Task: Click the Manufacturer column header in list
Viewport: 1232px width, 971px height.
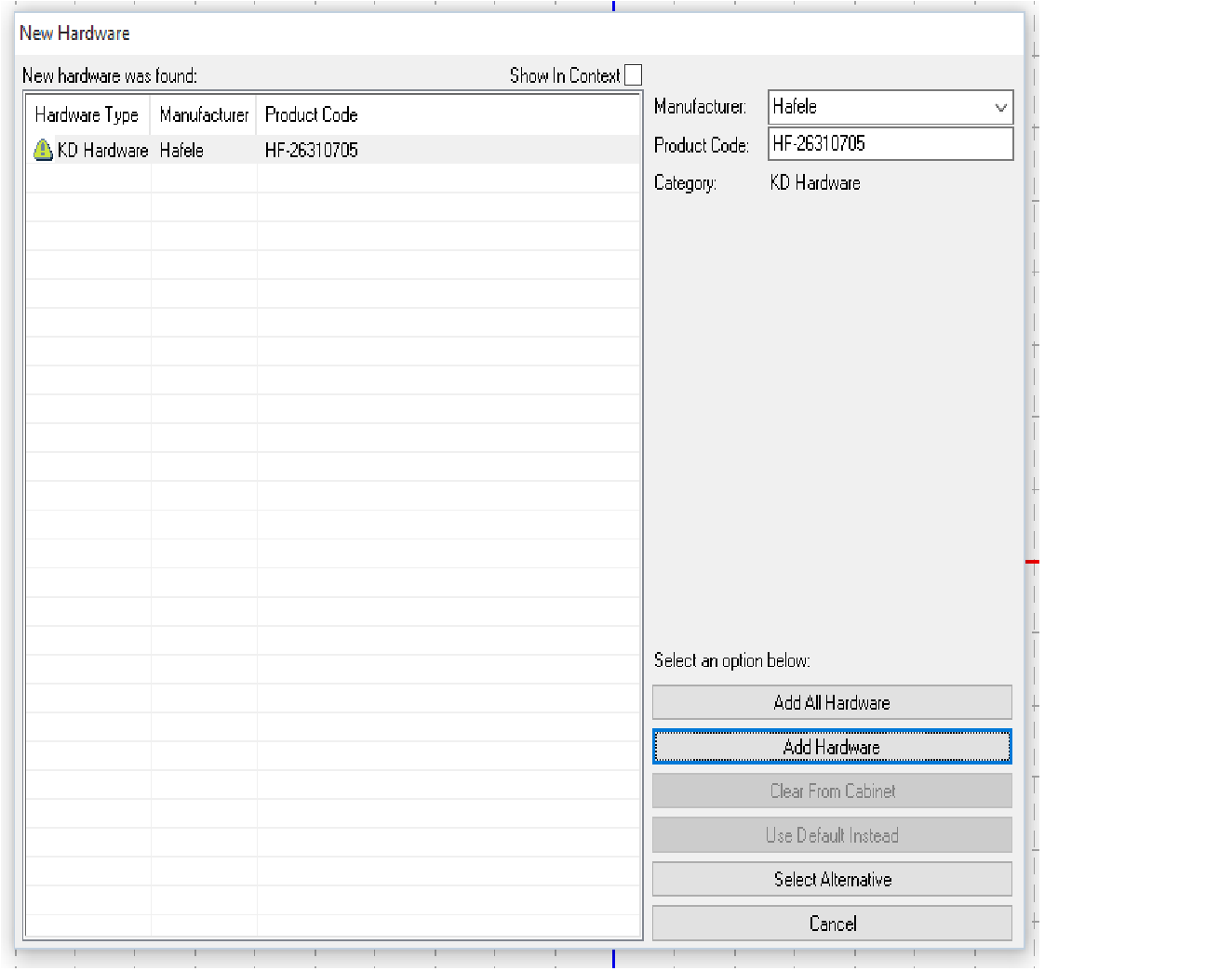Action: (x=204, y=115)
